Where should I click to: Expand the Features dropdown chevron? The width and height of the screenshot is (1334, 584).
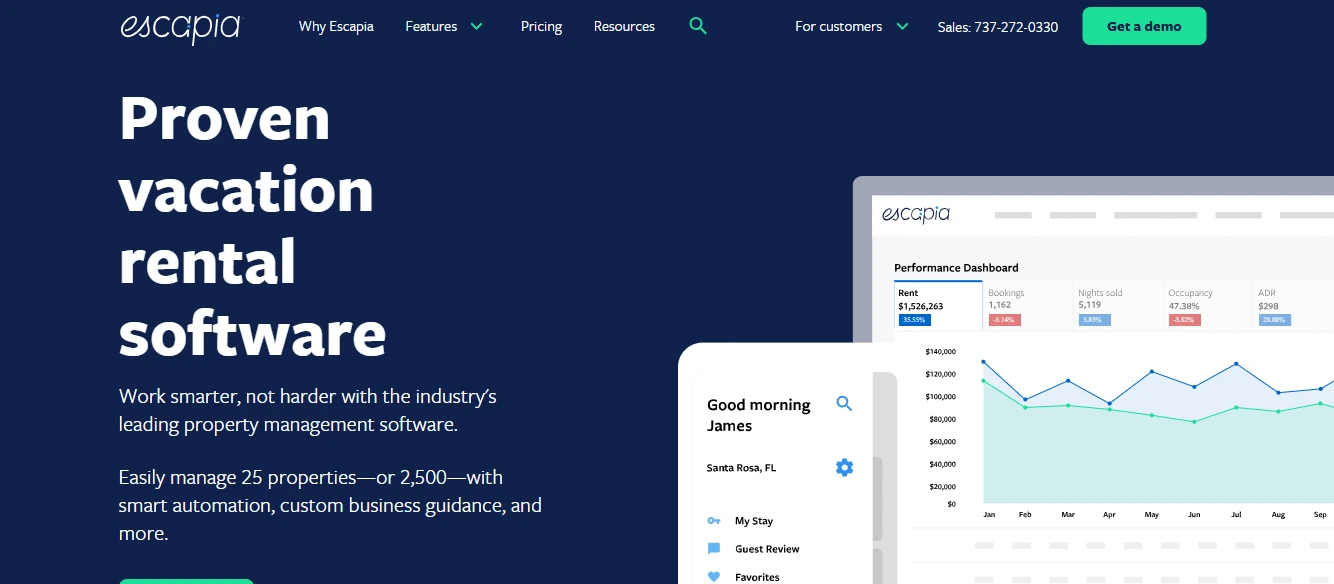coord(476,26)
